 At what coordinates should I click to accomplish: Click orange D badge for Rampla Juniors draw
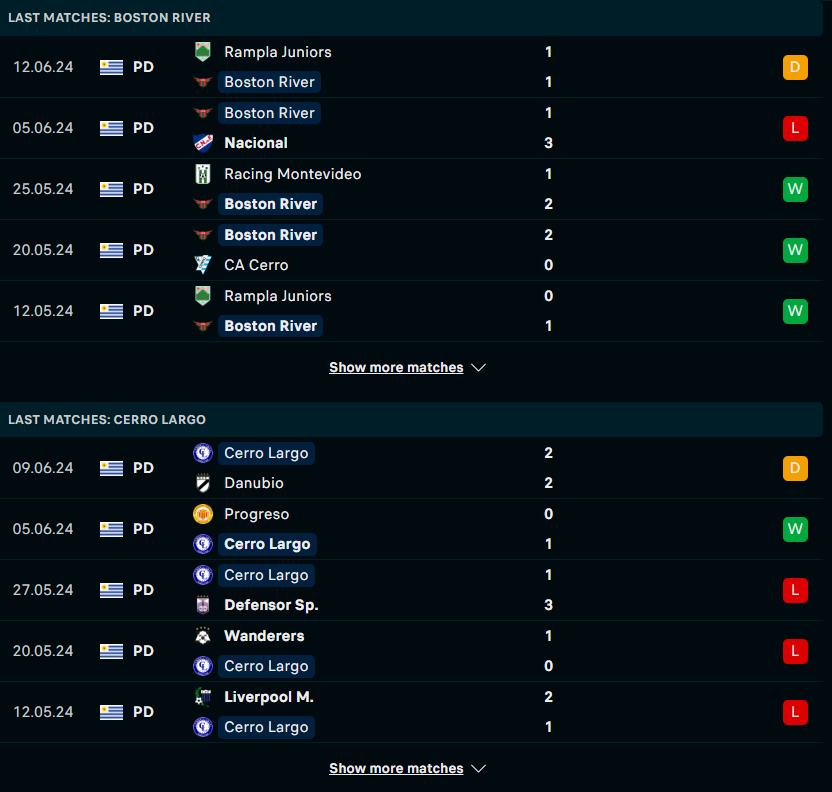[x=795, y=67]
